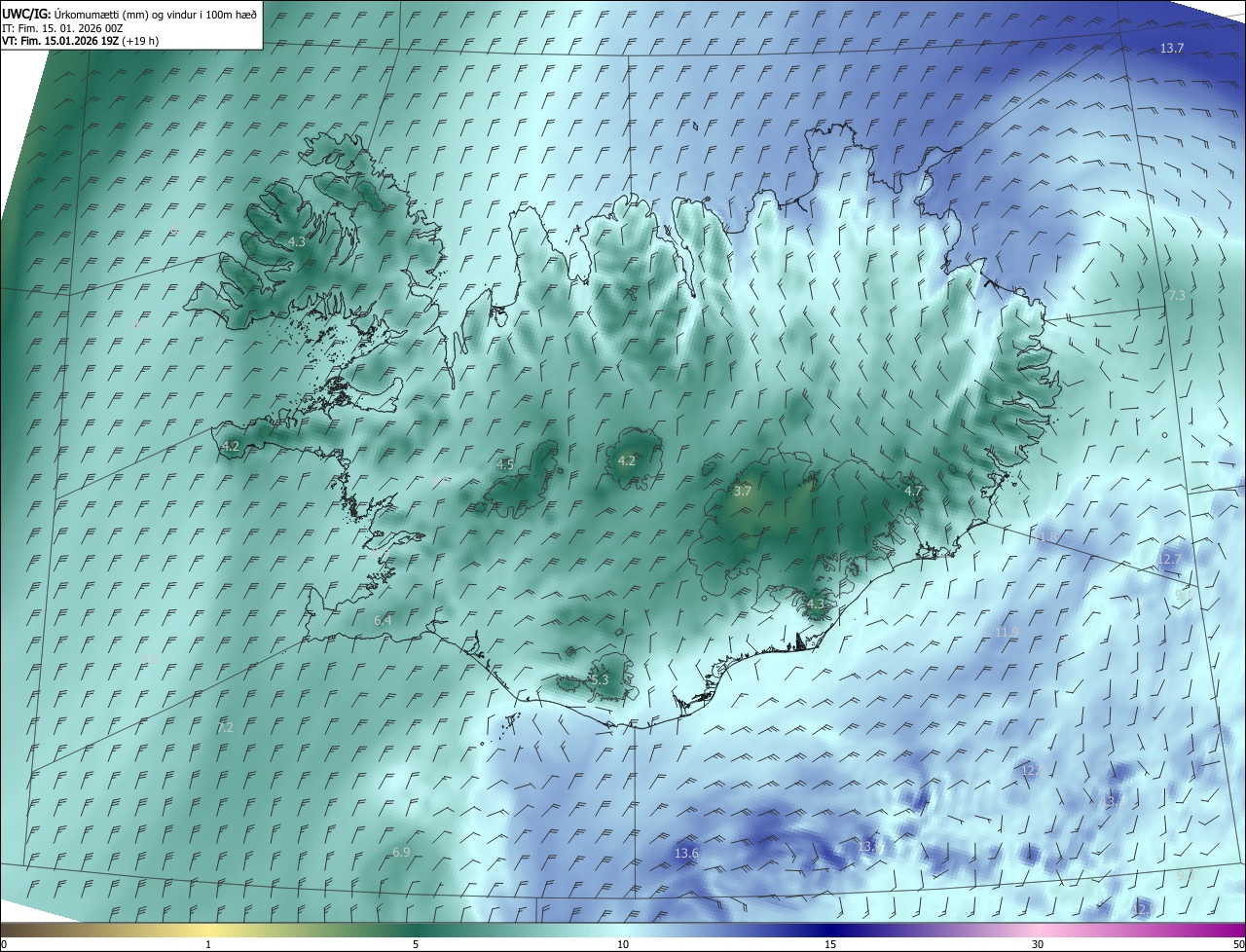Click the 1 tick on the color scale
This screenshot has width=1246, height=952.
208,944
